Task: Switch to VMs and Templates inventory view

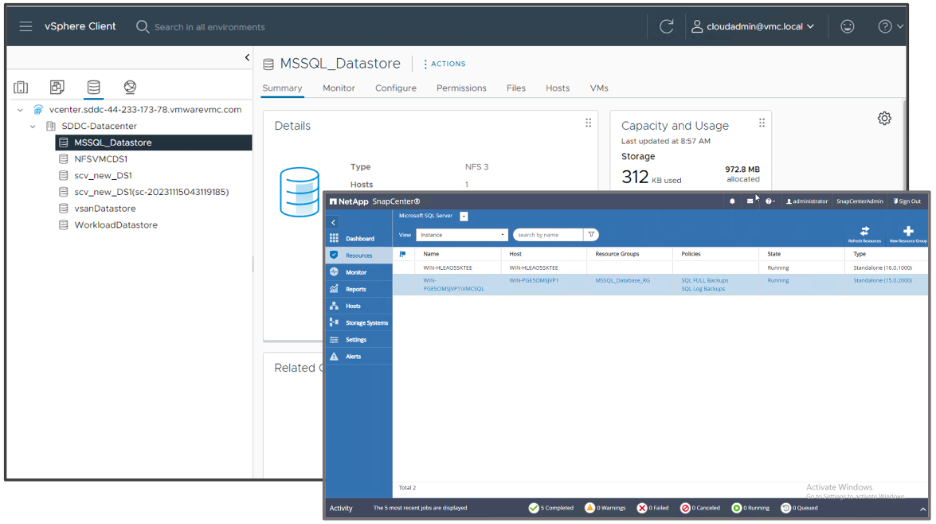Action: pyautogui.click(x=57, y=88)
